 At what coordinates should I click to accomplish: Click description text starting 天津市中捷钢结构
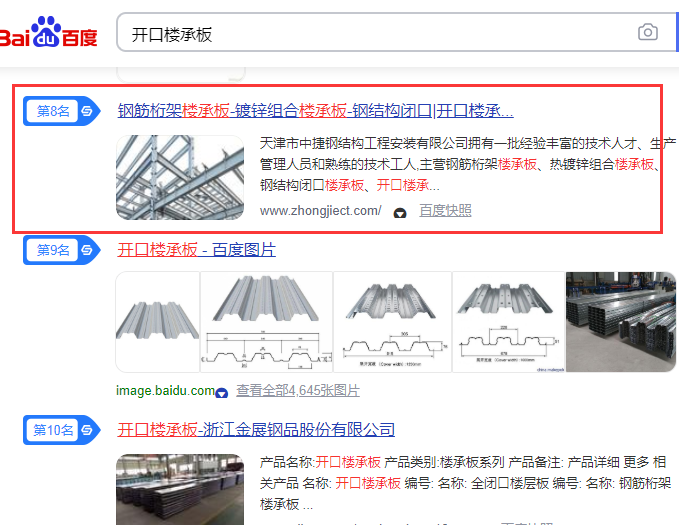(x=468, y=164)
